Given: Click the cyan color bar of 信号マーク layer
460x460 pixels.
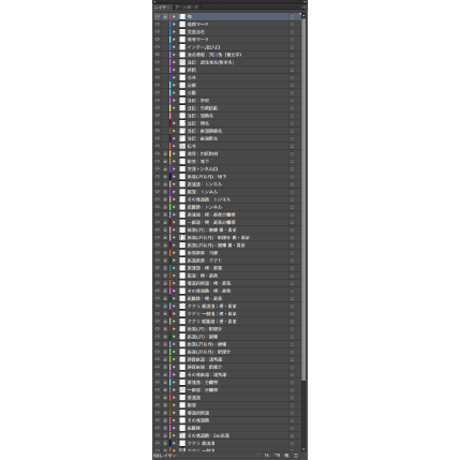Looking at the screenshot, I should point(170,39).
